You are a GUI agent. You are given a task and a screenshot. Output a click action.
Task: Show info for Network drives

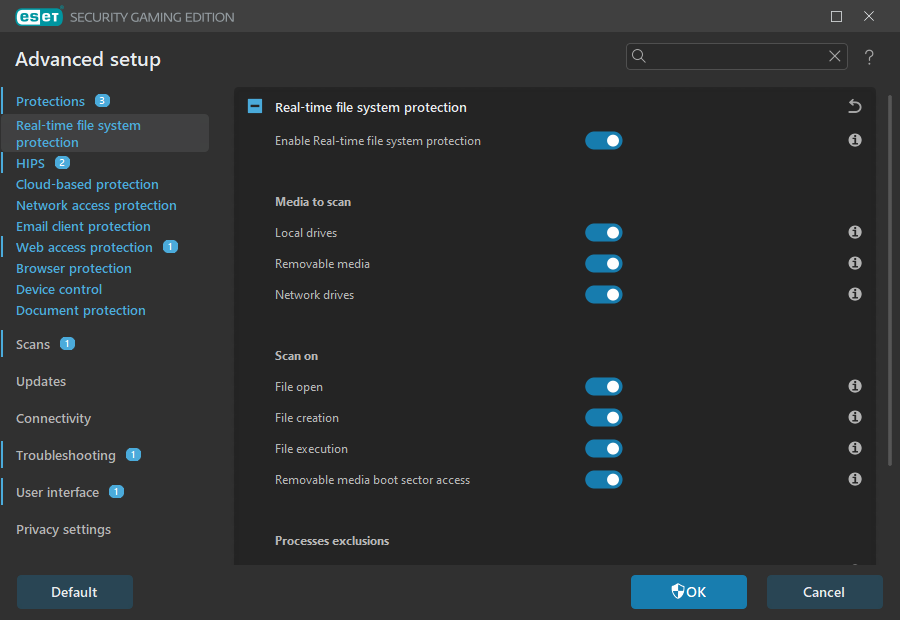tap(855, 294)
